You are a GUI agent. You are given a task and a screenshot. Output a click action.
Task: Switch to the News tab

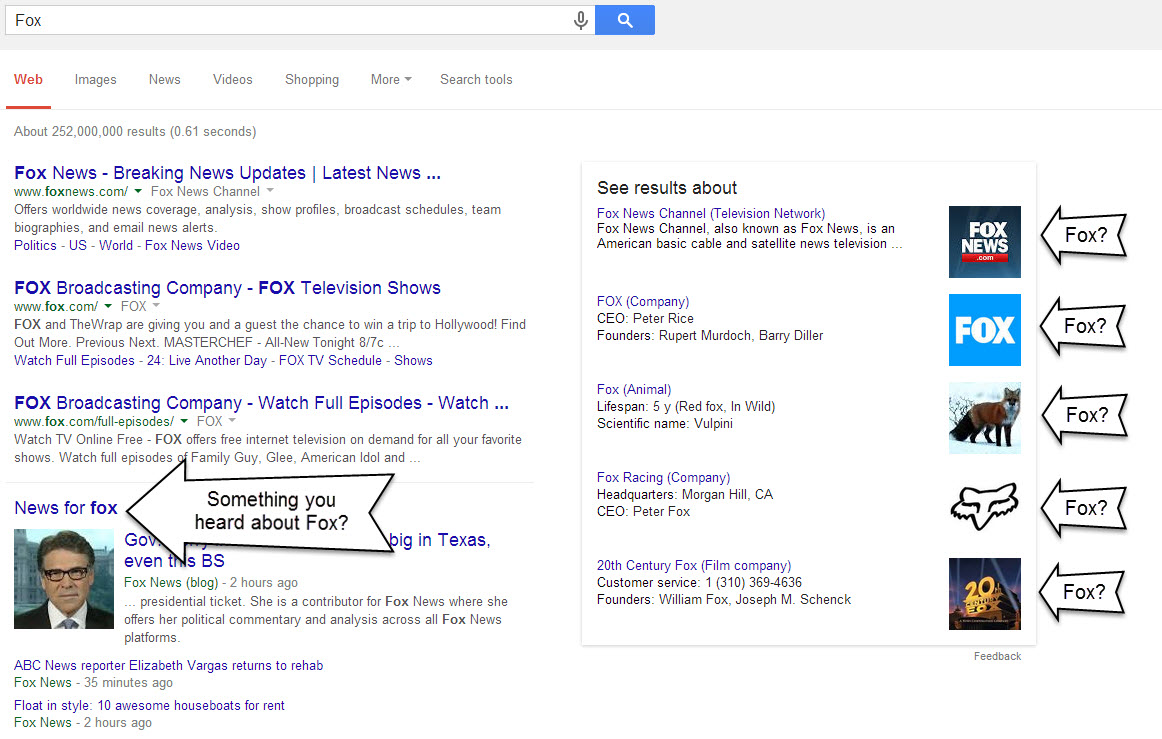[165, 79]
